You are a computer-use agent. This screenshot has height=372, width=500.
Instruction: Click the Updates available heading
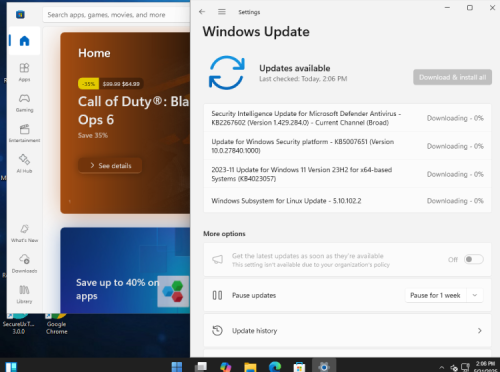point(295,68)
